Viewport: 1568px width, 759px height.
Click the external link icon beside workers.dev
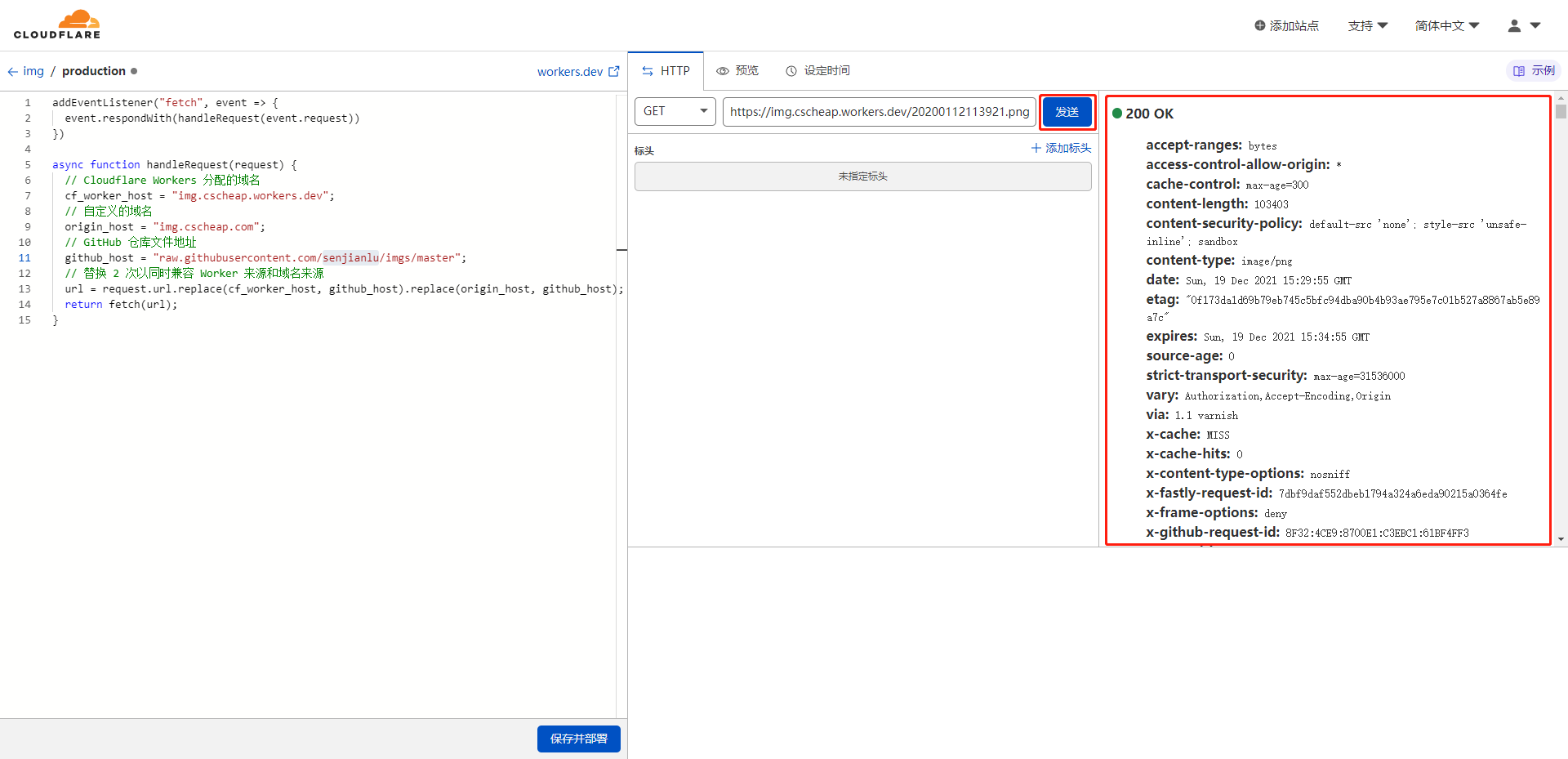(x=614, y=71)
